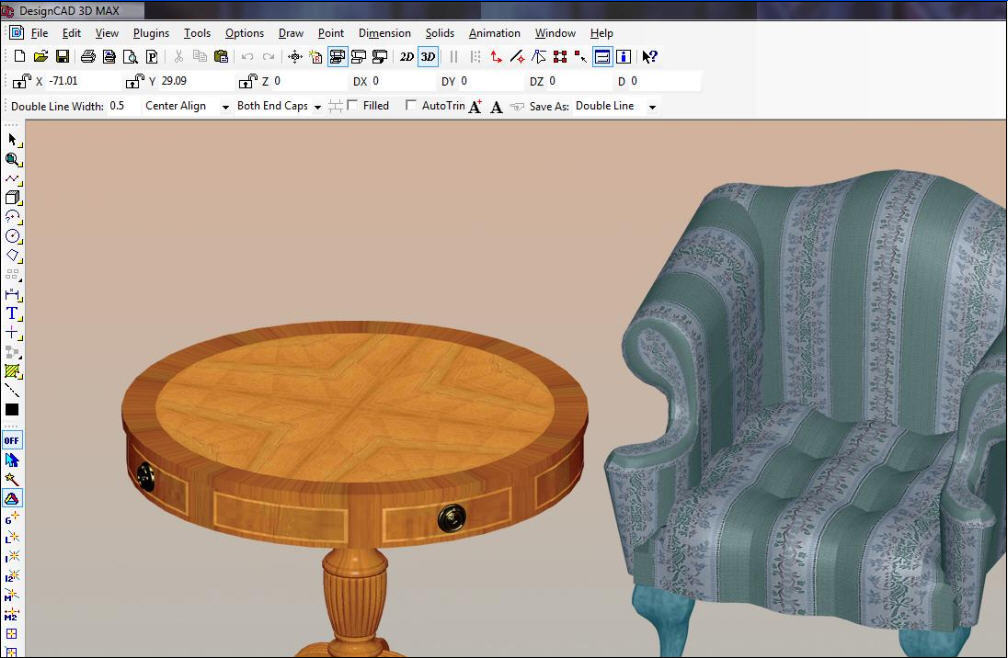This screenshot has height=658, width=1008.
Task: Switch to 2D mode
Action: point(406,56)
